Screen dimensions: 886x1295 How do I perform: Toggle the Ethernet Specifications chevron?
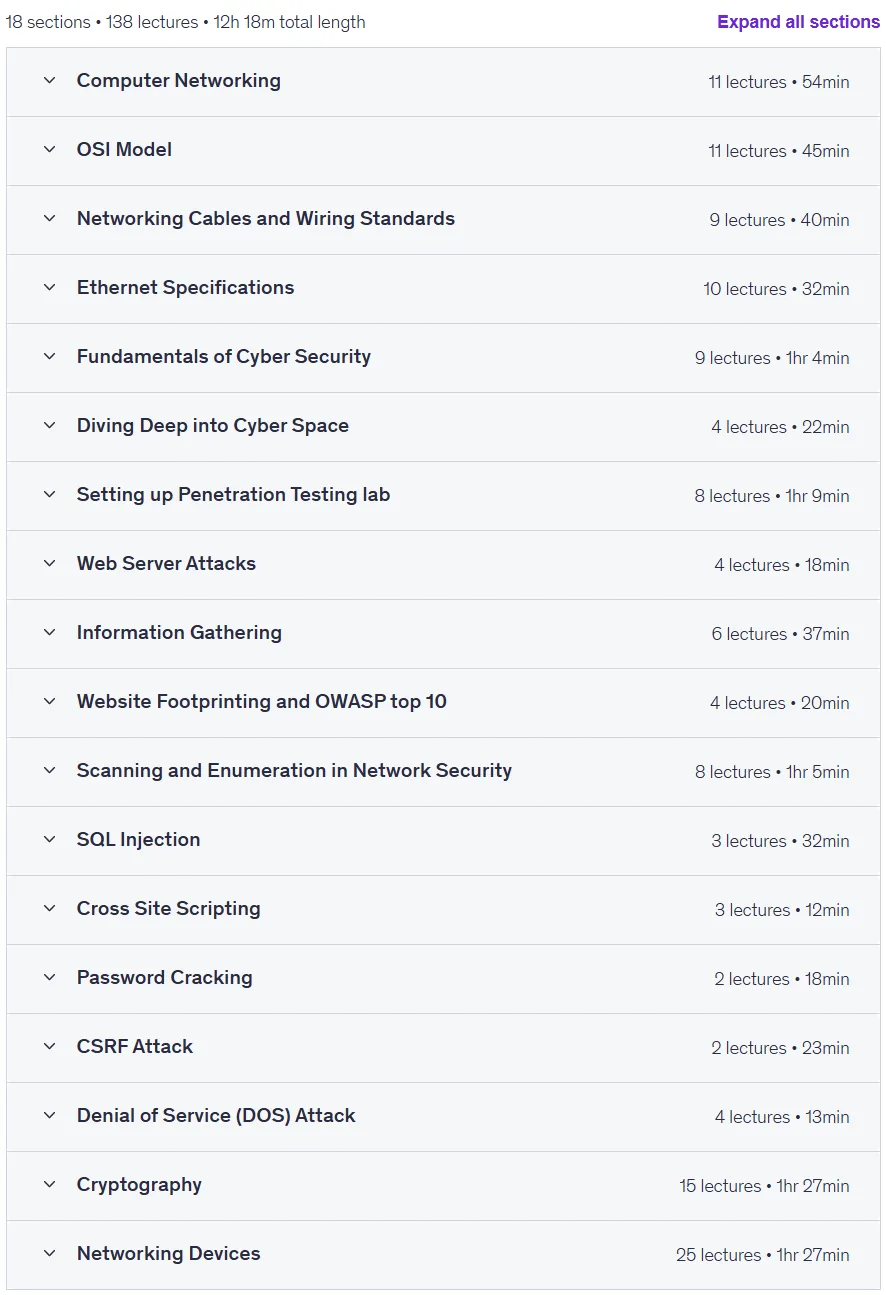coord(49,288)
